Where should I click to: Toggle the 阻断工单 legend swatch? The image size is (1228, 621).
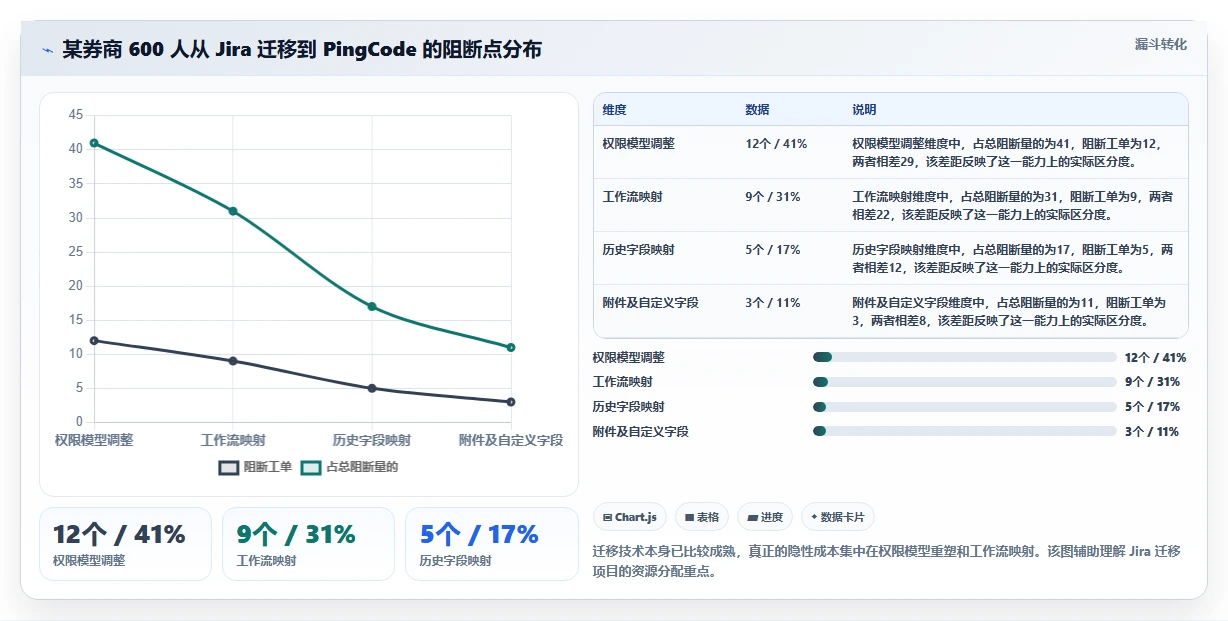[229, 467]
